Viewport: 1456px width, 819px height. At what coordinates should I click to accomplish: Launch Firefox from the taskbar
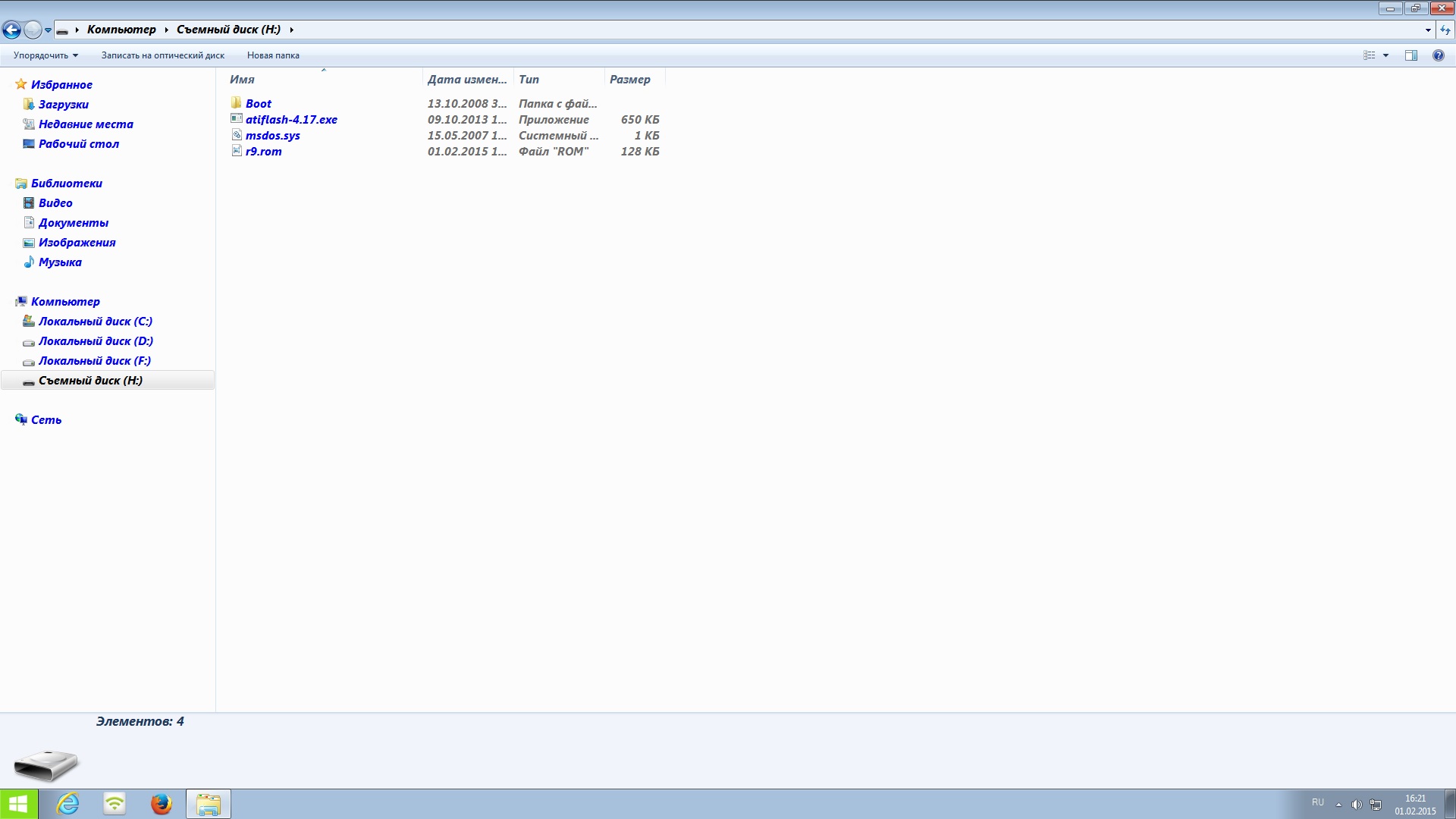coord(161,804)
